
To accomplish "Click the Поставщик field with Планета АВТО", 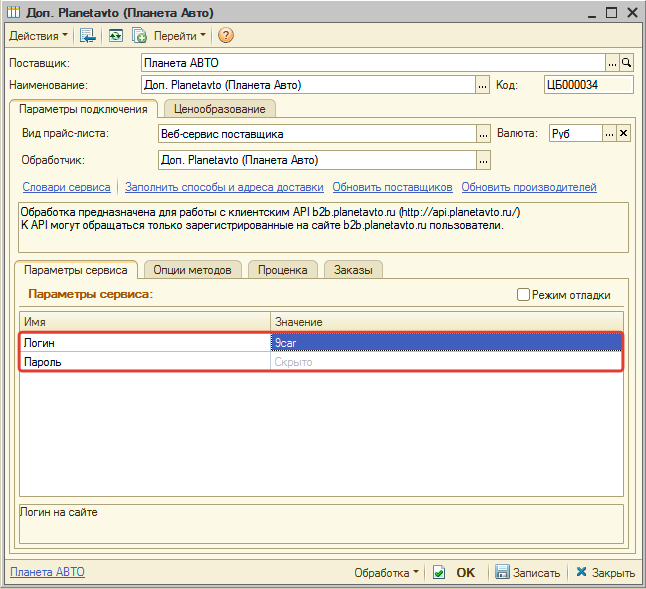I will point(373,63).
